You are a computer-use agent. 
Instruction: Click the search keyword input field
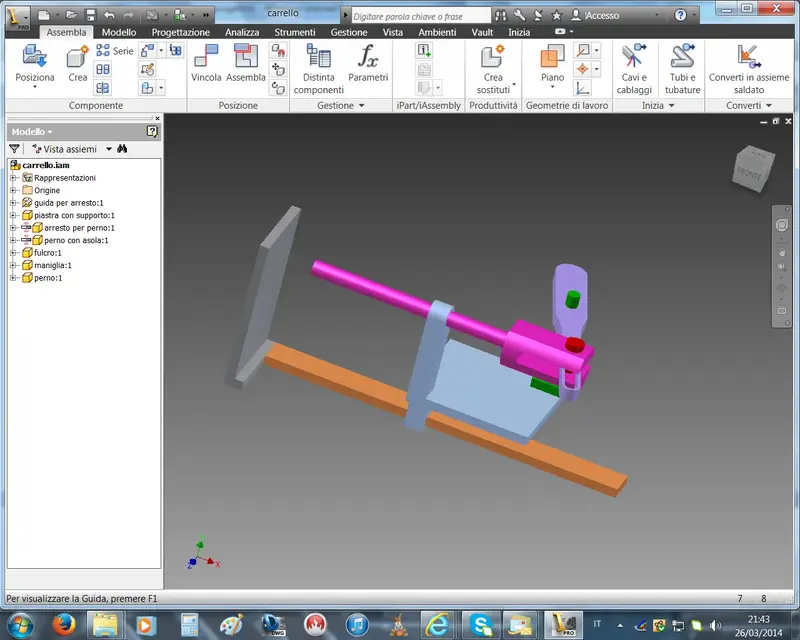tap(421, 16)
